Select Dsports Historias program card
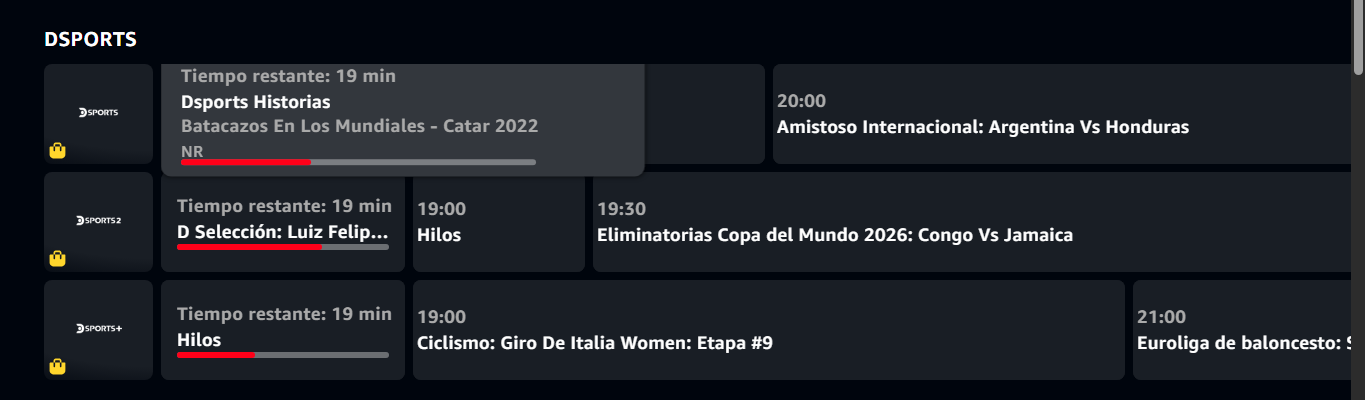 coord(402,120)
